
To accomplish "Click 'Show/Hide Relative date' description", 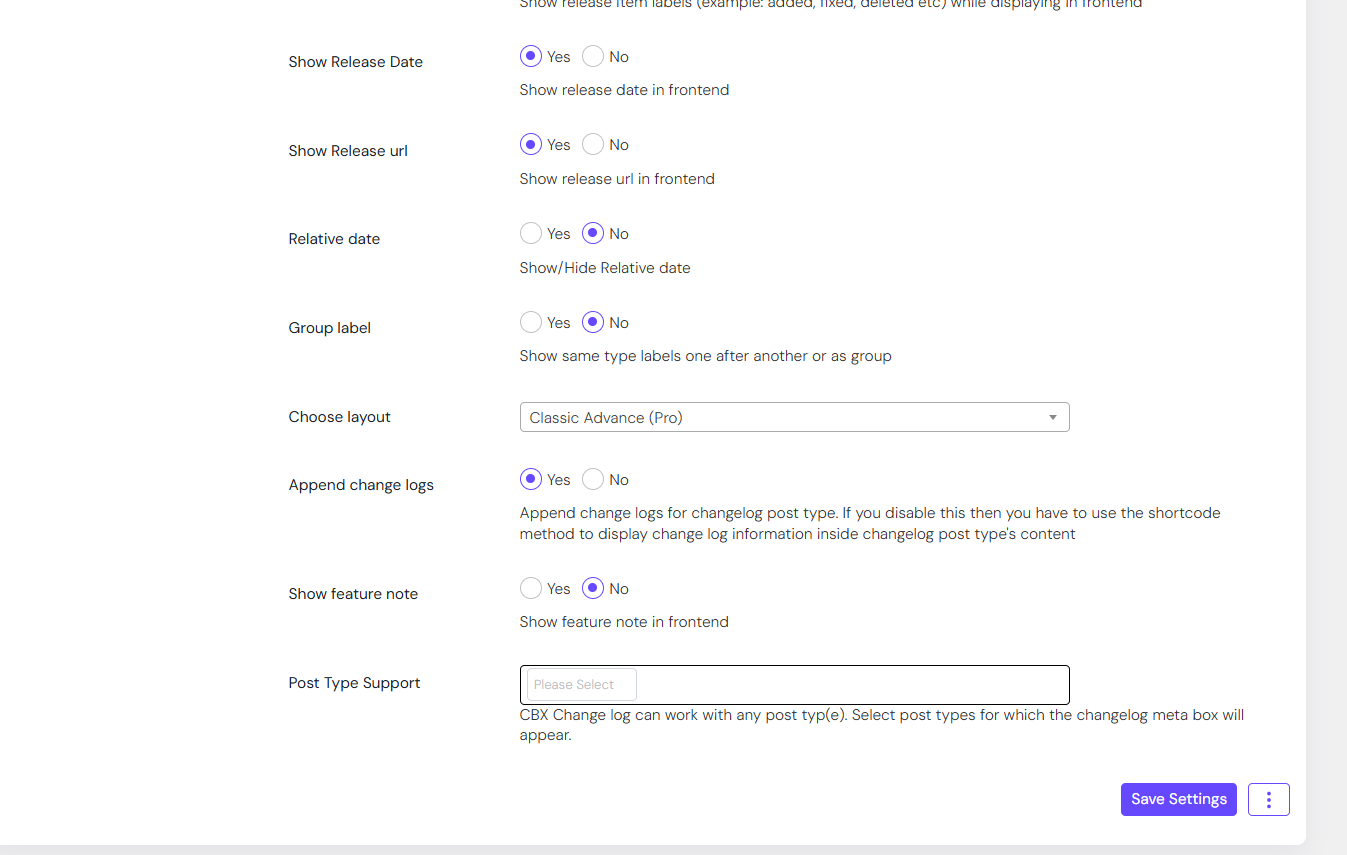I will pos(605,268).
